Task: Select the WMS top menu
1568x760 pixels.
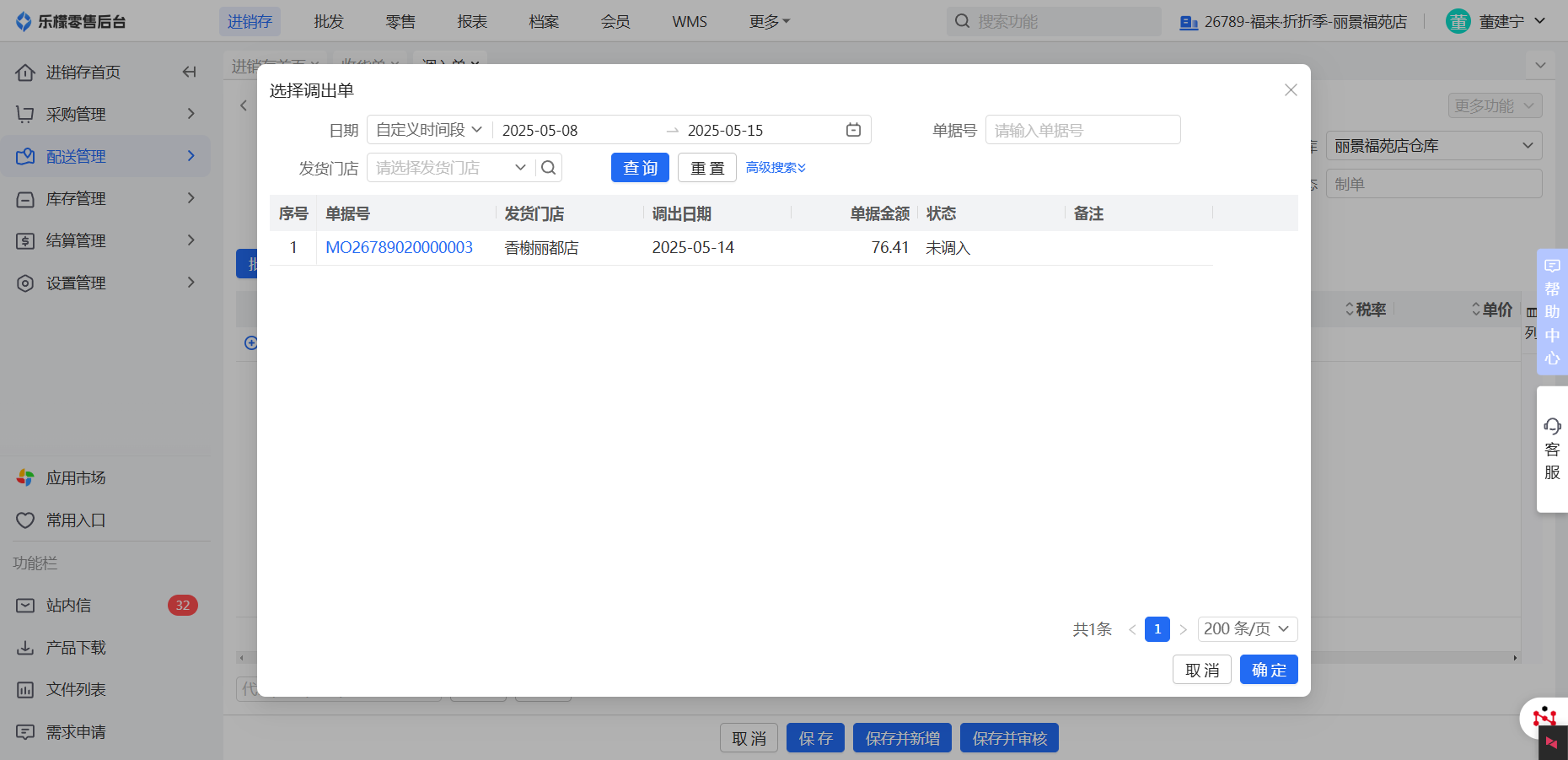Action: (690, 21)
